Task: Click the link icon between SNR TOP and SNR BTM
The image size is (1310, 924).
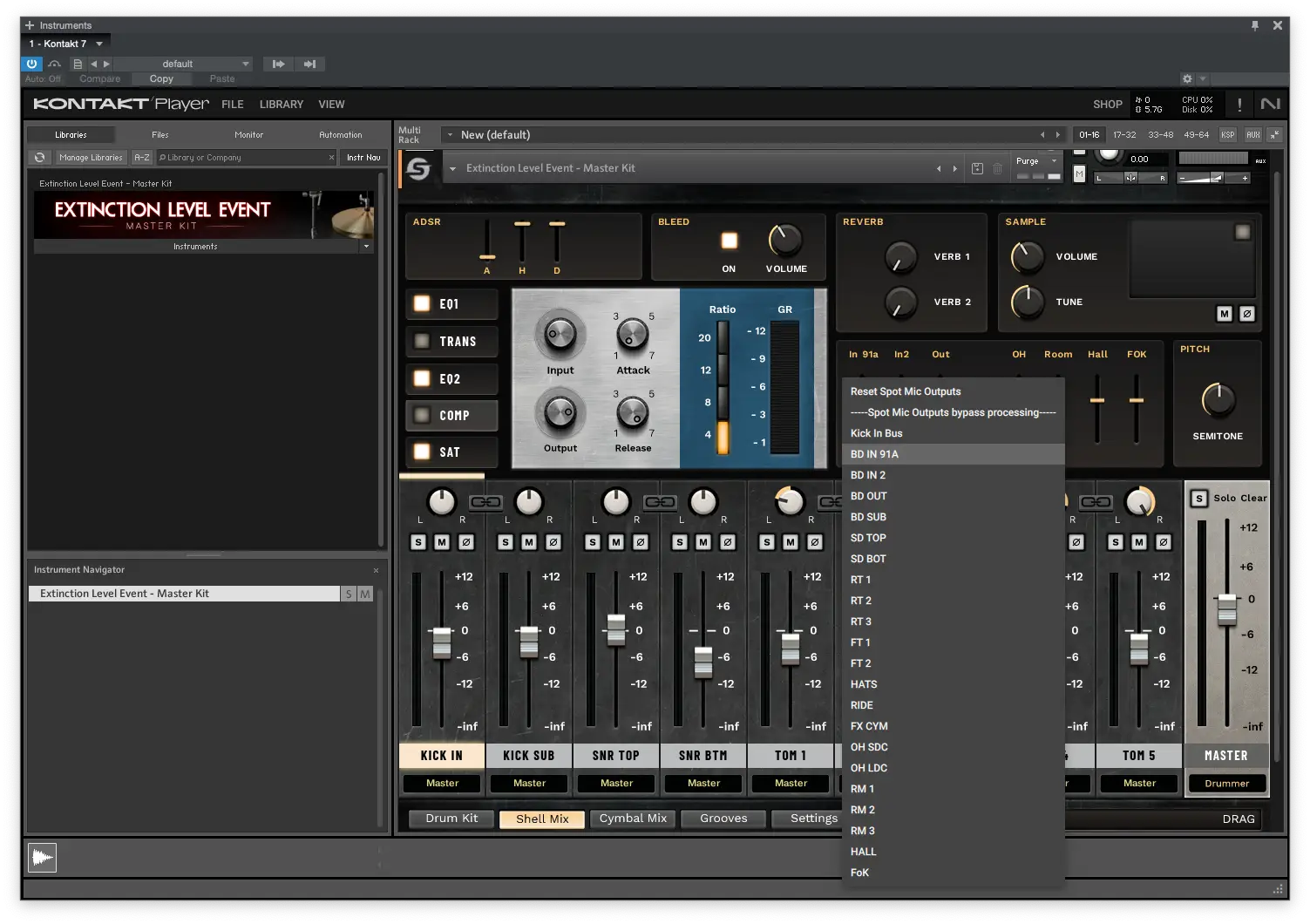Action: (x=660, y=502)
